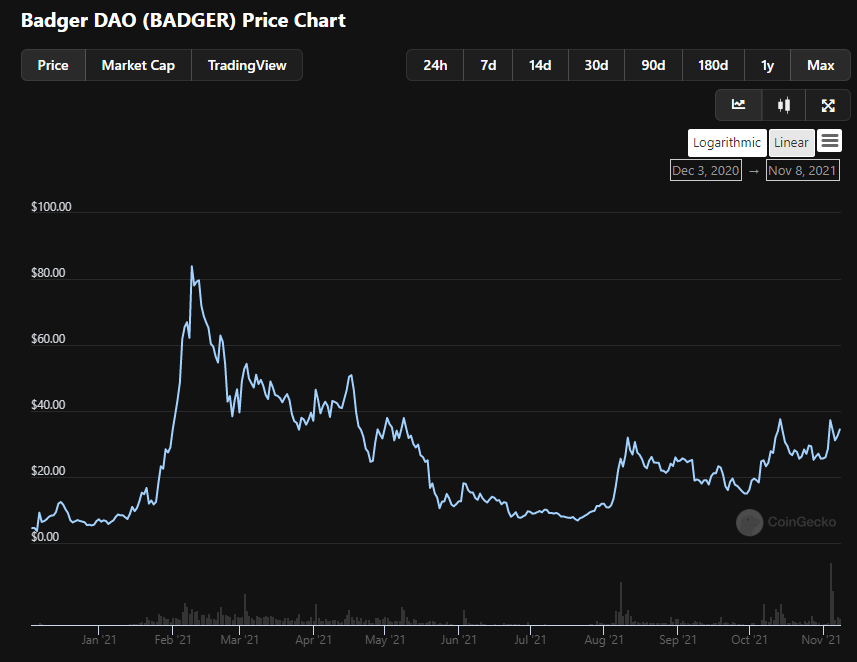Open the chart hamburger export menu
857x662 pixels.
coord(830,141)
